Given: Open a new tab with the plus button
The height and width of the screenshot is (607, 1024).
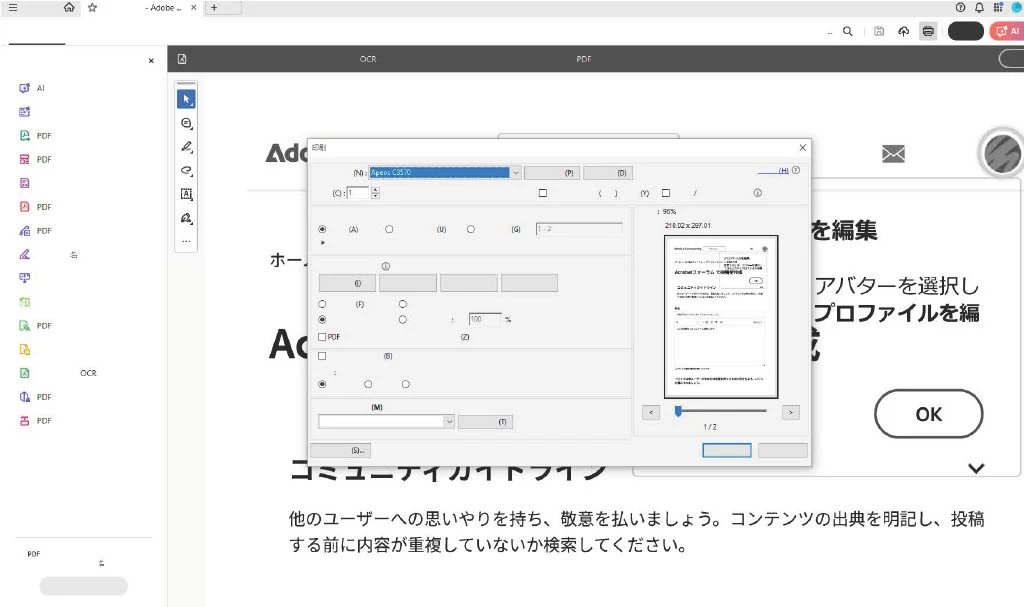Looking at the screenshot, I should (x=214, y=8).
